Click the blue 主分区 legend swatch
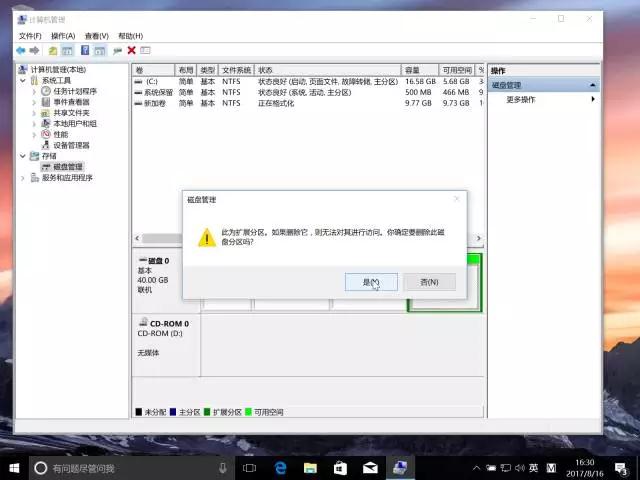640x480 pixels. 173,412
